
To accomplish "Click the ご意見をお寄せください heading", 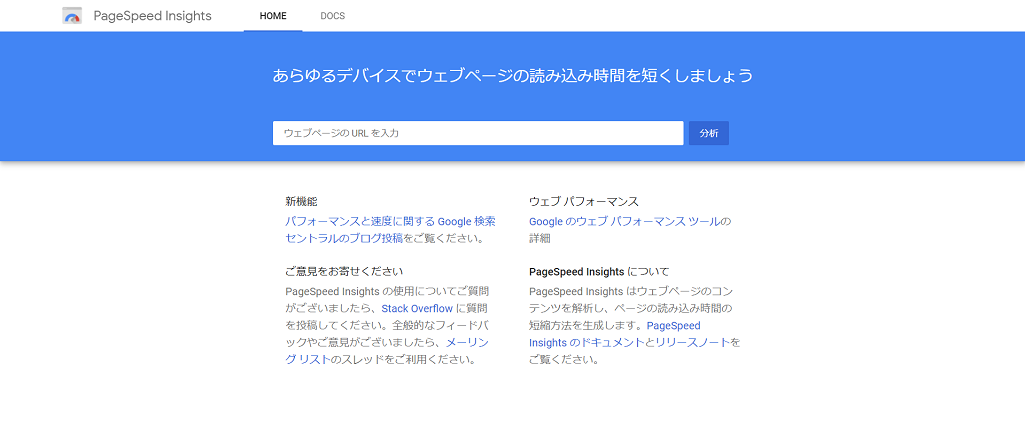I will (344, 271).
